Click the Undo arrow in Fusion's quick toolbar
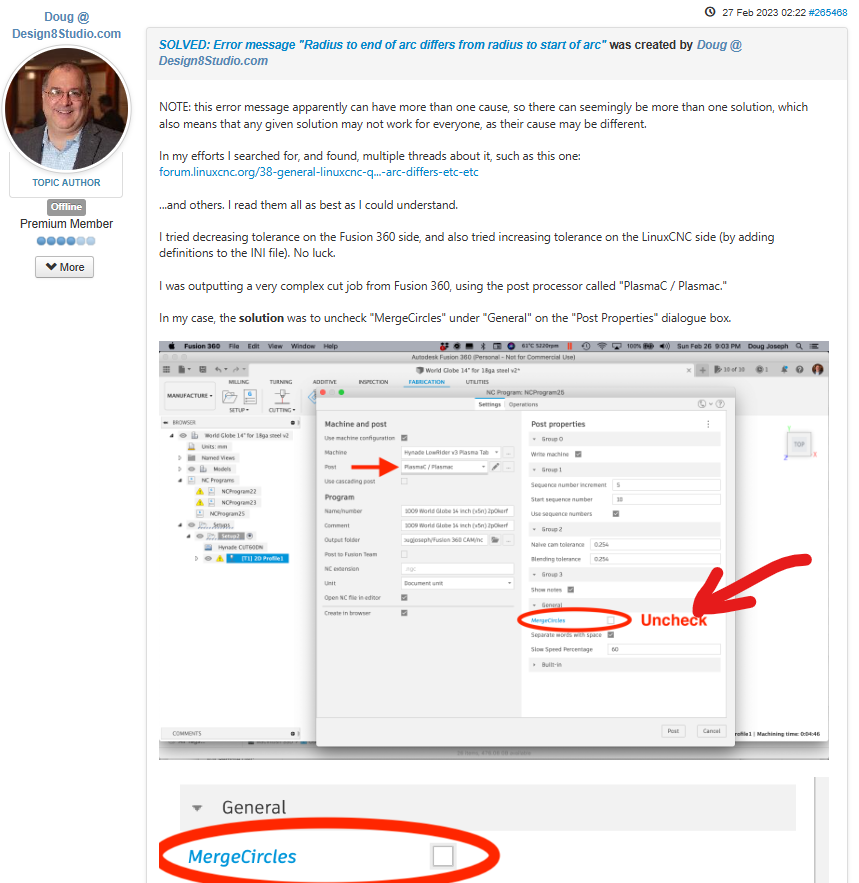Viewport: 859px width, 883px height. coord(219,369)
